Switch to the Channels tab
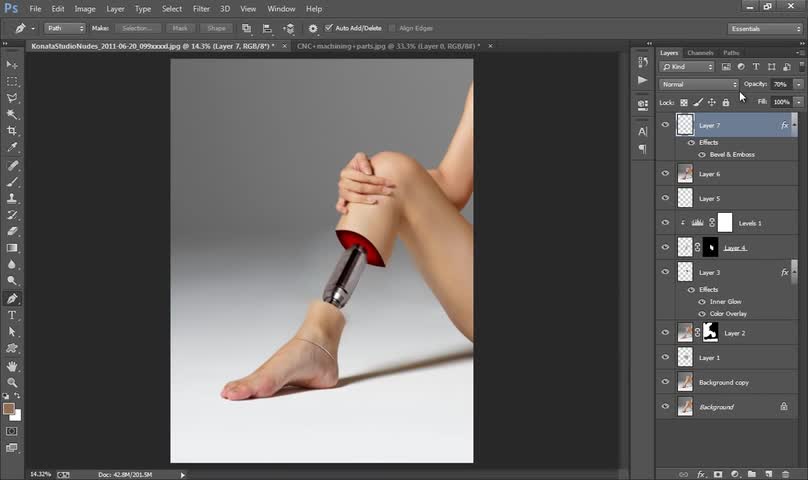Viewport: 808px width, 480px height. pos(700,53)
